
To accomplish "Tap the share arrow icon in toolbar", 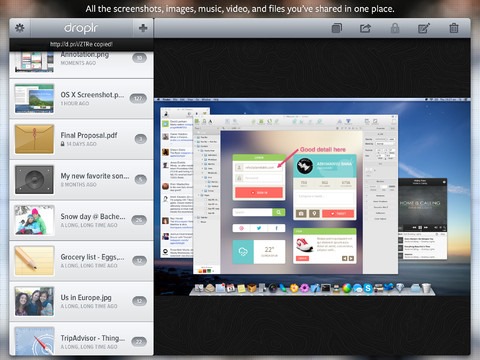I will 365,28.
